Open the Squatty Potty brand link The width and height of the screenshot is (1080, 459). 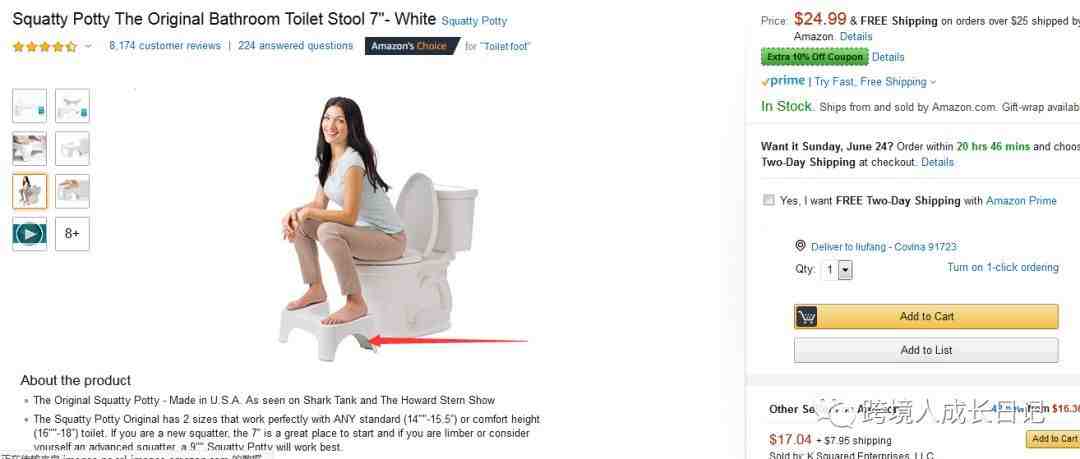point(474,21)
